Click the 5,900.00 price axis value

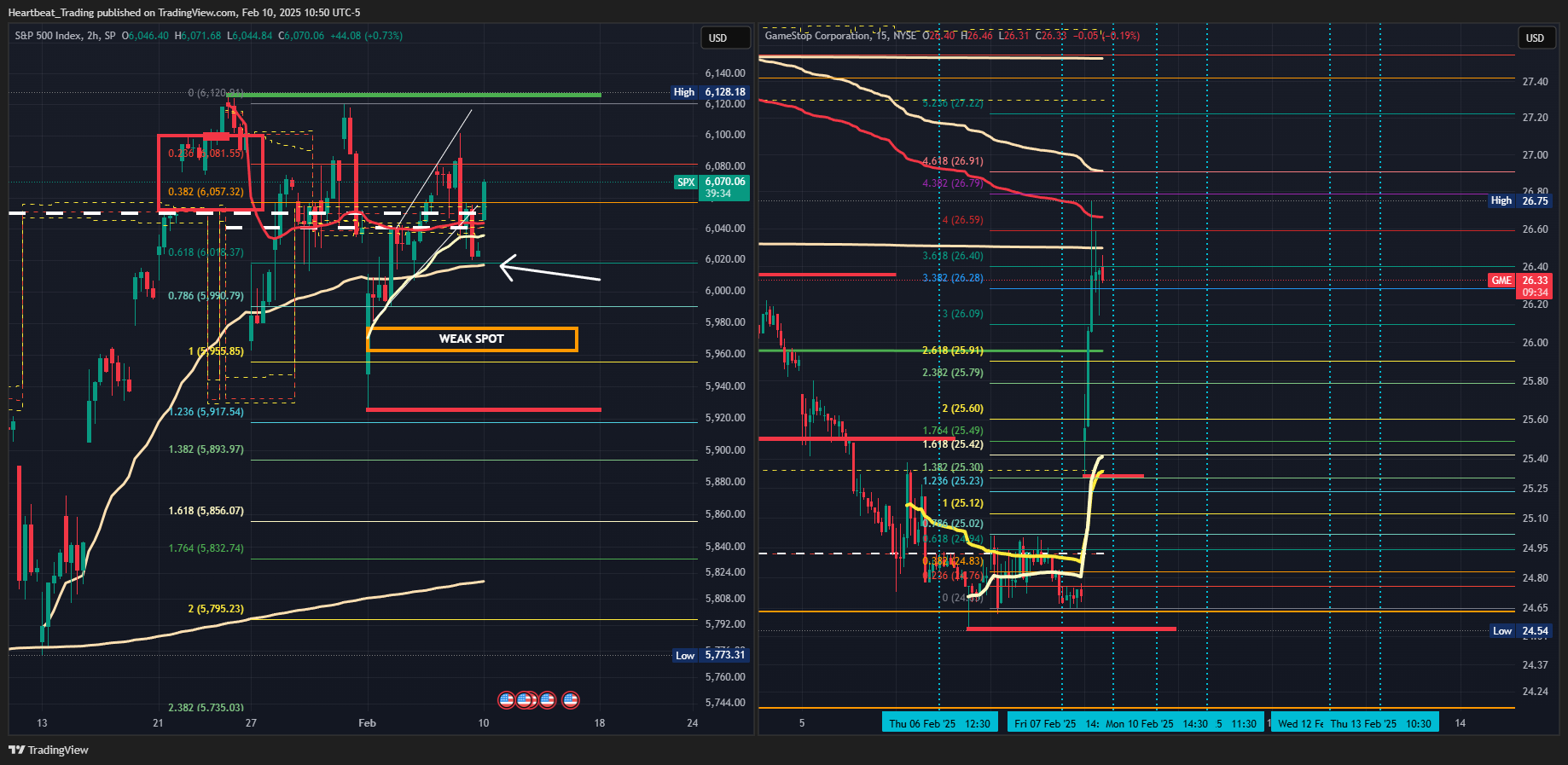tap(725, 450)
